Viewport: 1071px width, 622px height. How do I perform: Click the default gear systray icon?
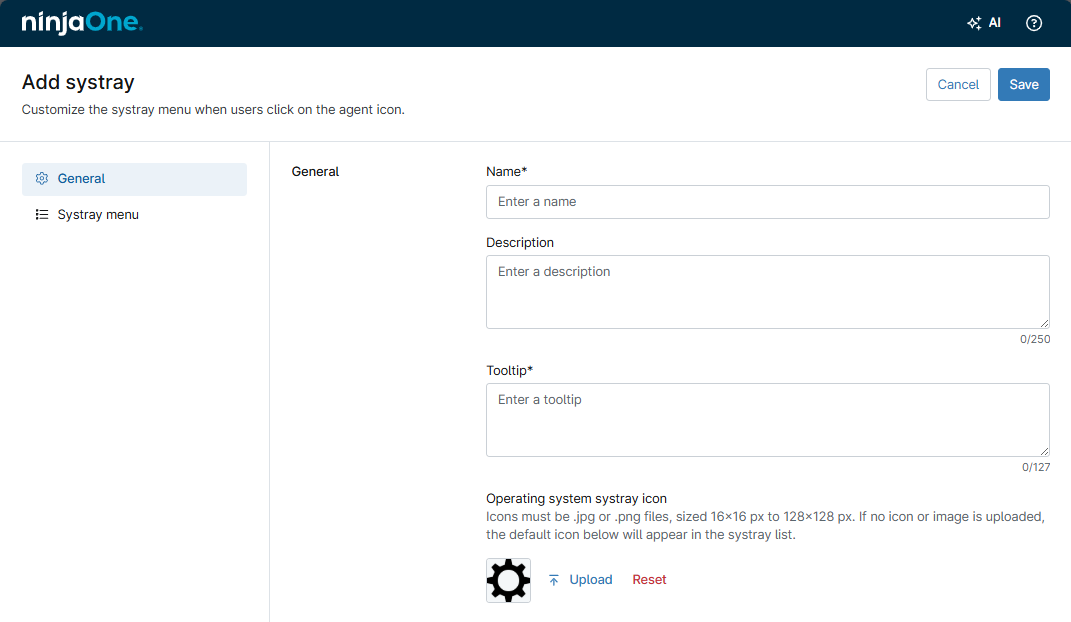[x=508, y=580]
